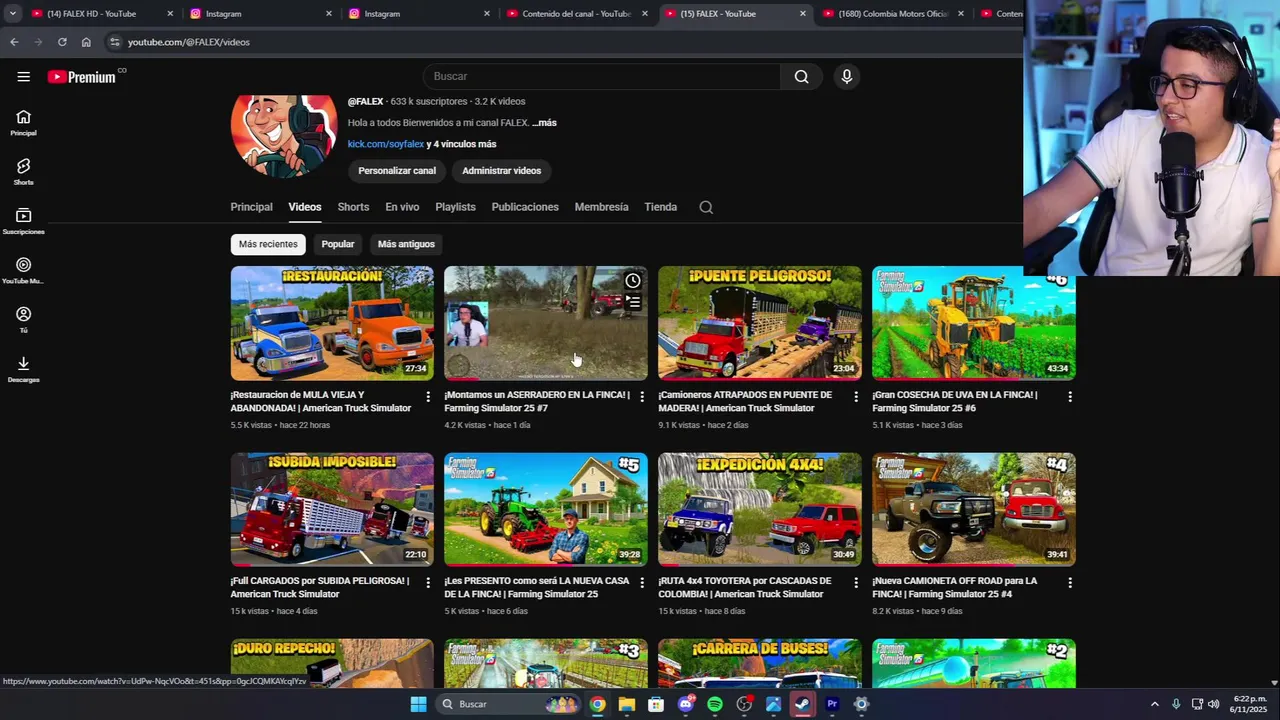
Task: Click the YouTube Buscar search field
Action: (x=602, y=76)
